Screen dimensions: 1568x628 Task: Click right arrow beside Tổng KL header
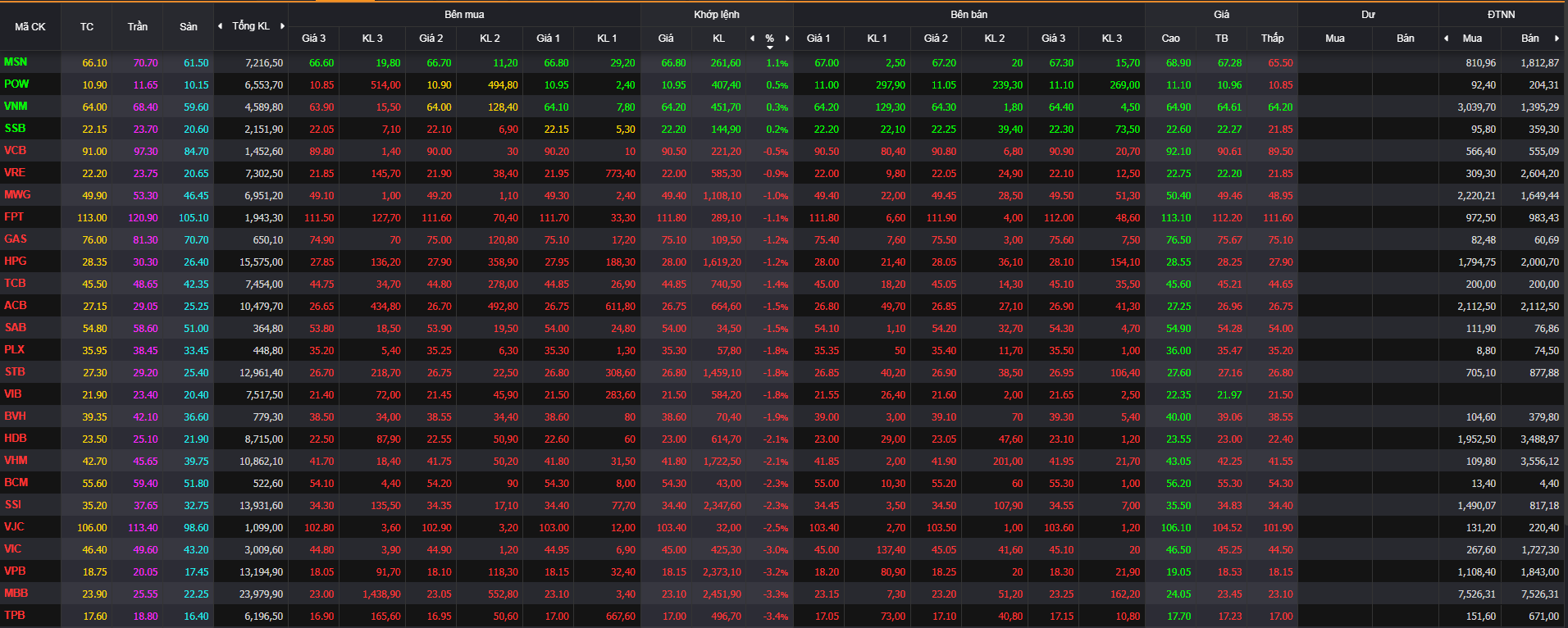click(282, 26)
